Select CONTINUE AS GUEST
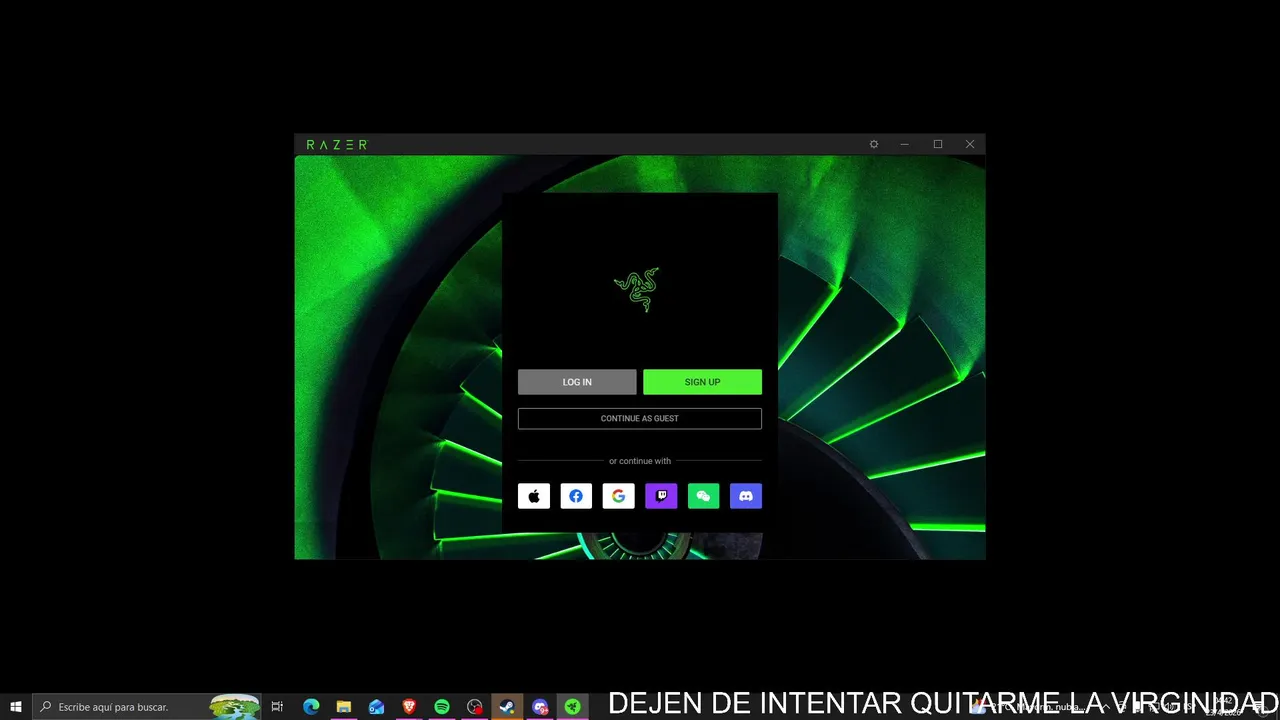1280x720 pixels. (x=640, y=418)
